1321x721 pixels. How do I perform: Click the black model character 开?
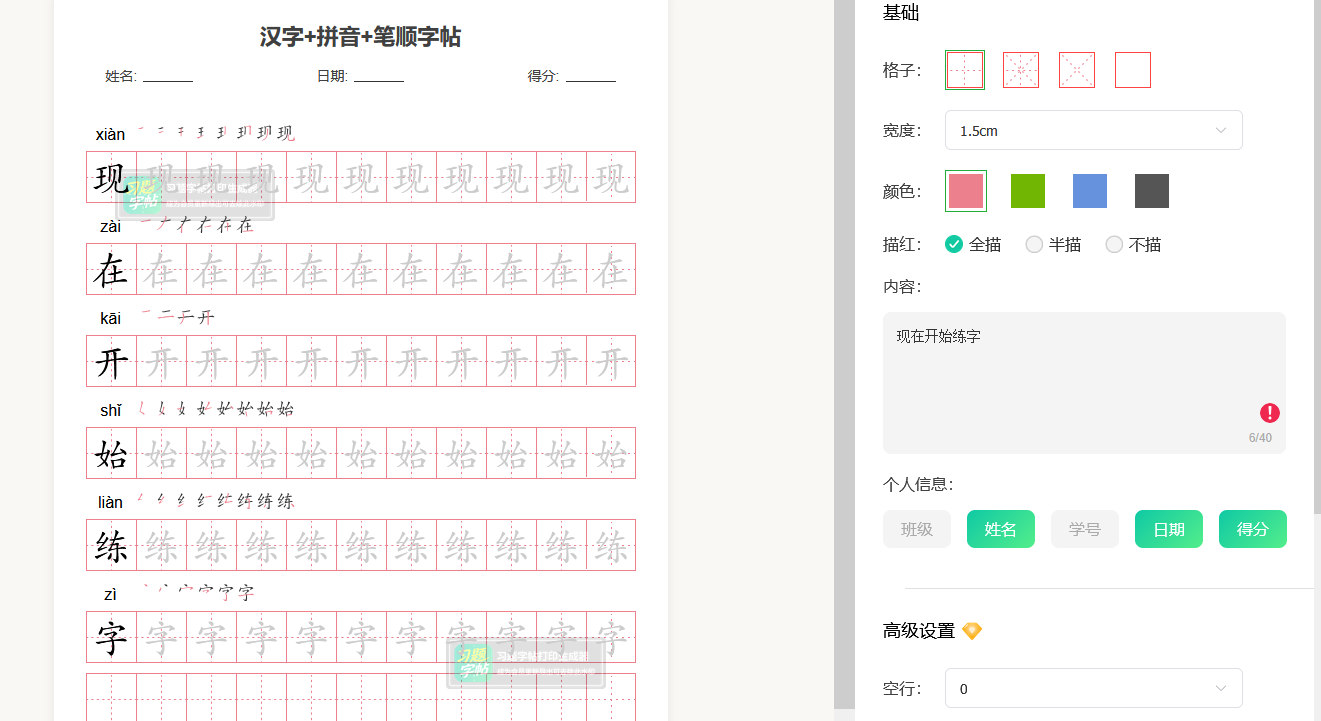[x=111, y=362]
